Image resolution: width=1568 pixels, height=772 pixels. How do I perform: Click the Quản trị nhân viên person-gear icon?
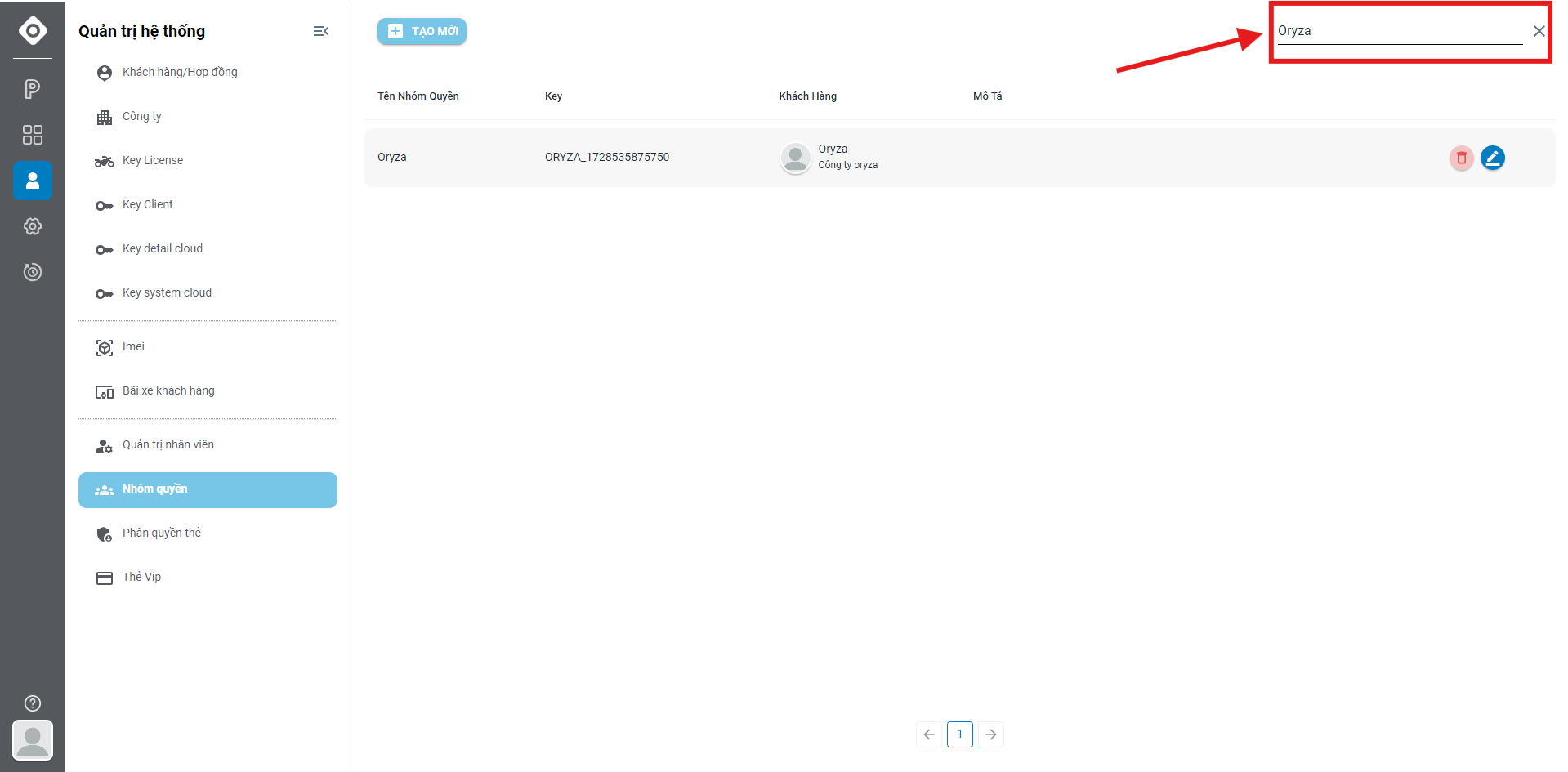coord(105,446)
